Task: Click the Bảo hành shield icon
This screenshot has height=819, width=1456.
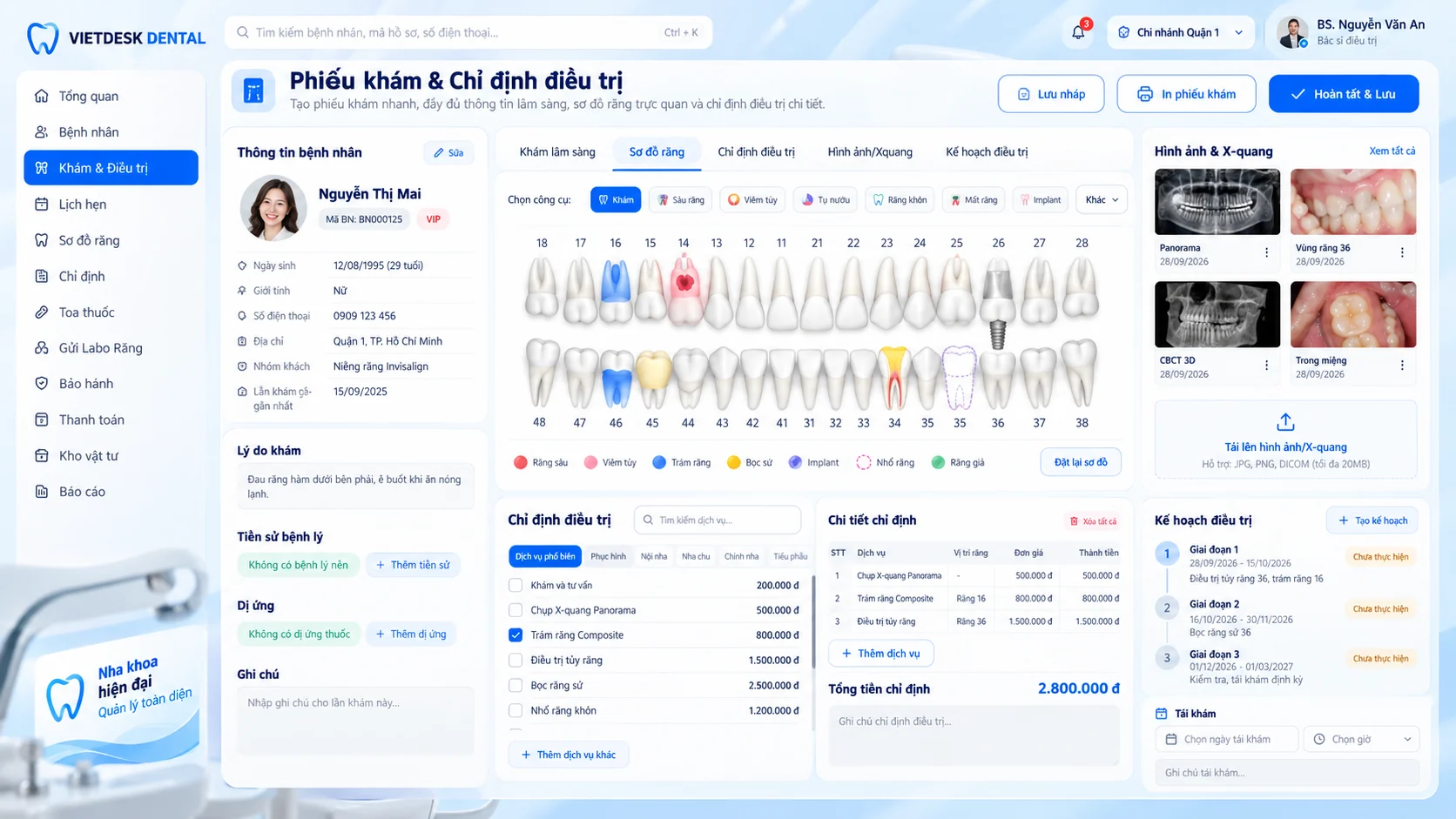Action: click(41, 383)
